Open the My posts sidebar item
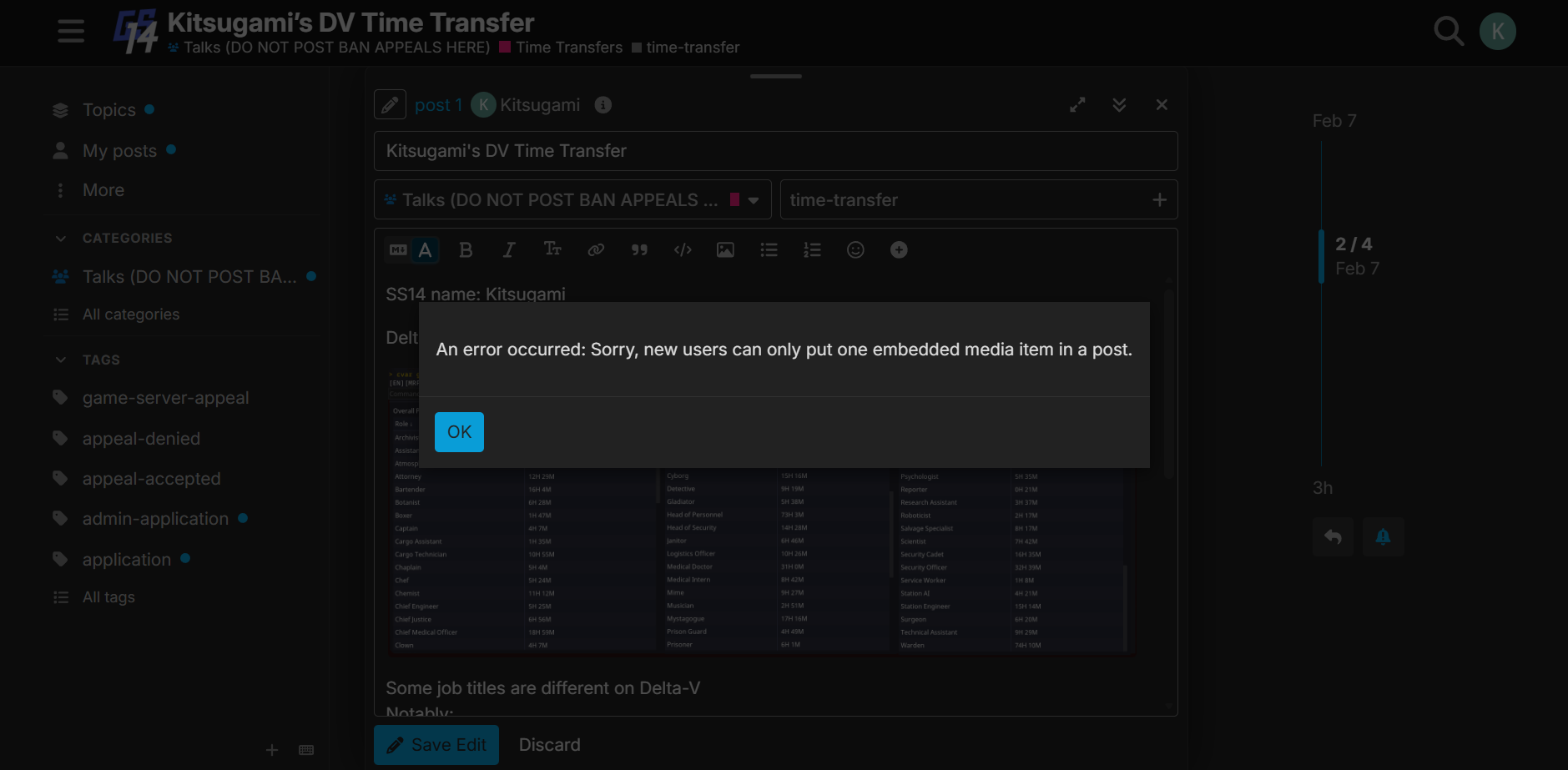Screen dimensions: 1568x770 click(119, 151)
